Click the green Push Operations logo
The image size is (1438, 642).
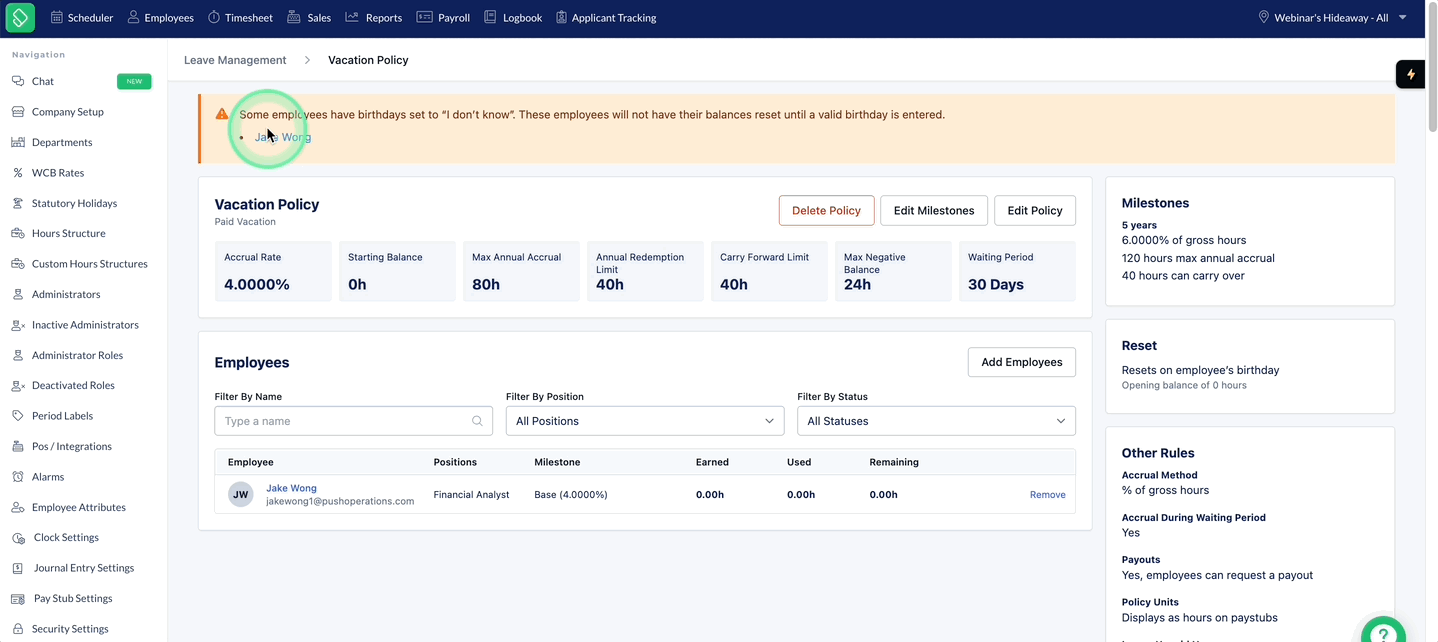[20, 17]
